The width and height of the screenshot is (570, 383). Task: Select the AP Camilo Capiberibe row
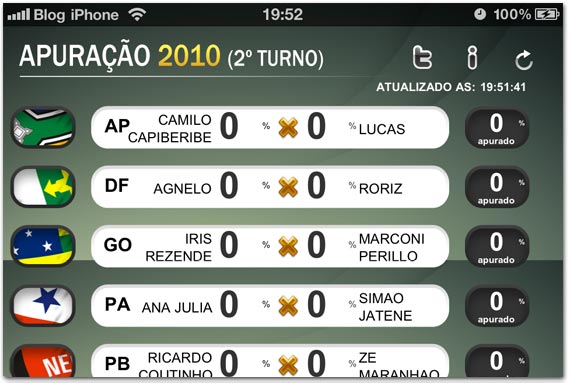270,128
